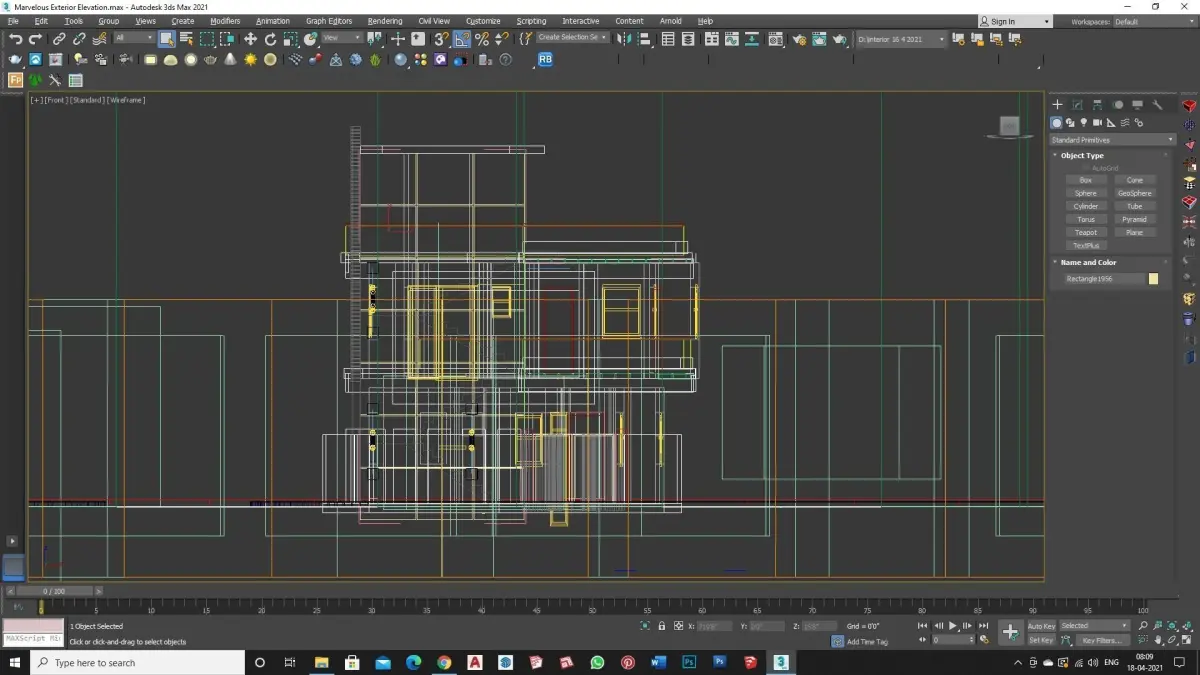
Task: Toggle the Spinner Snap icon
Action: pyautogui.click(x=501, y=39)
